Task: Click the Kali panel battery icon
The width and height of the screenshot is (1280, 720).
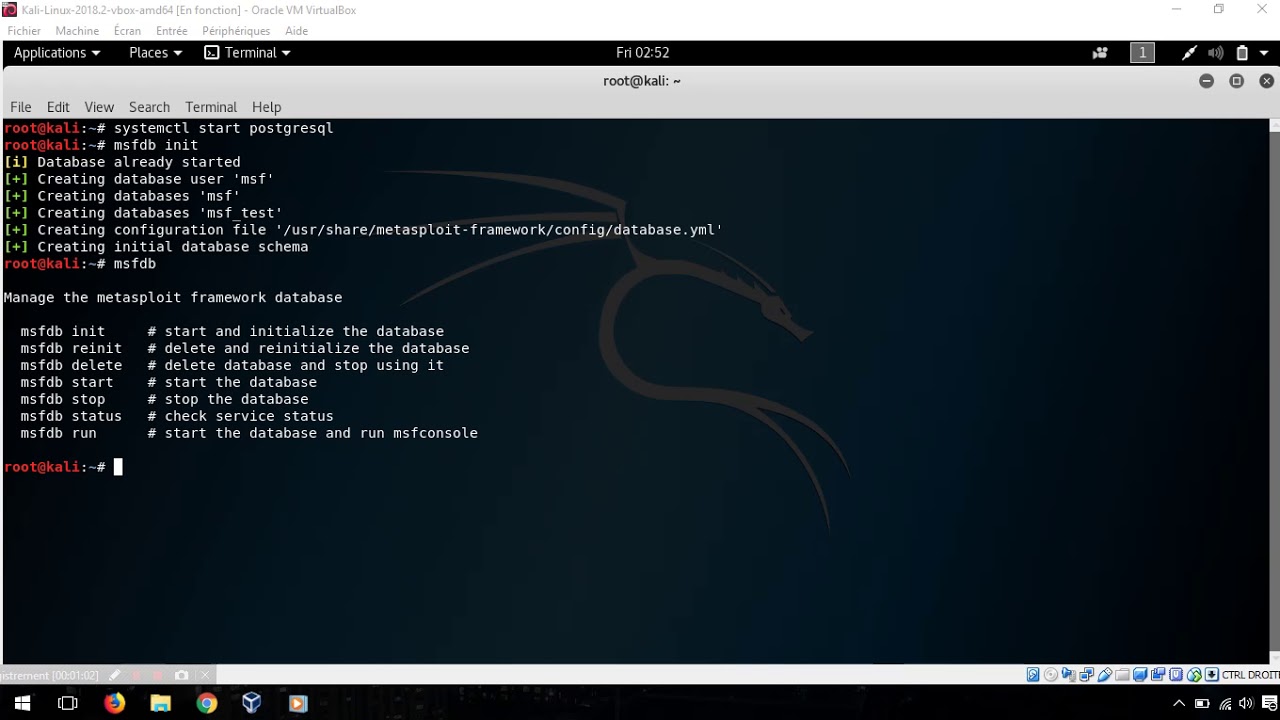Action: coord(1242,53)
